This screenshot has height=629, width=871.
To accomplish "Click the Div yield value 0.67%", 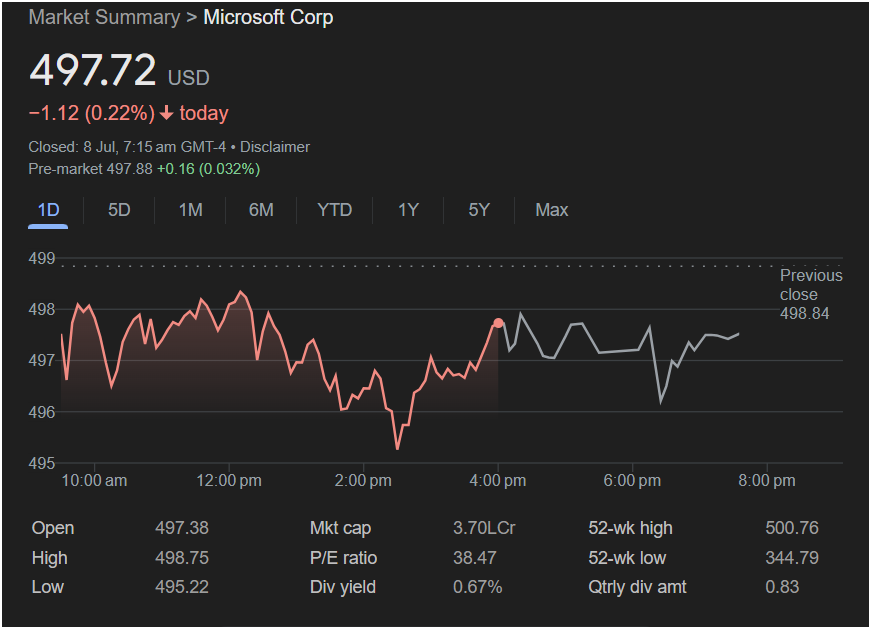I will [x=478, y=587].
